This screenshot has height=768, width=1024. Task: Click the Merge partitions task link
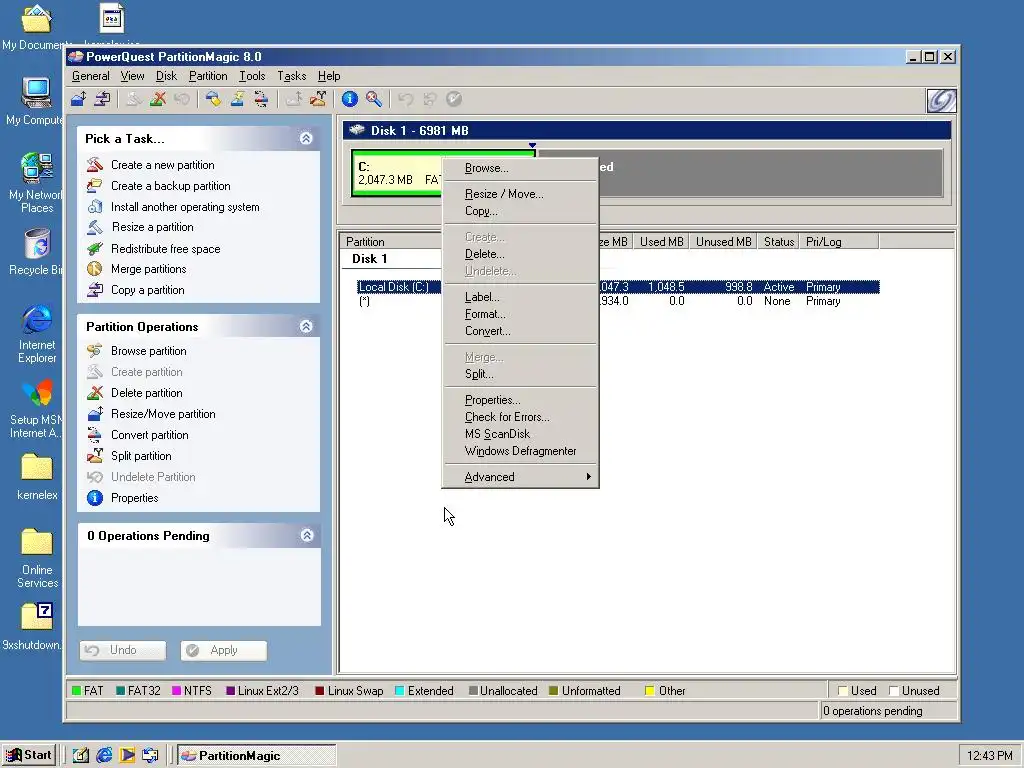tap(148, 269)
